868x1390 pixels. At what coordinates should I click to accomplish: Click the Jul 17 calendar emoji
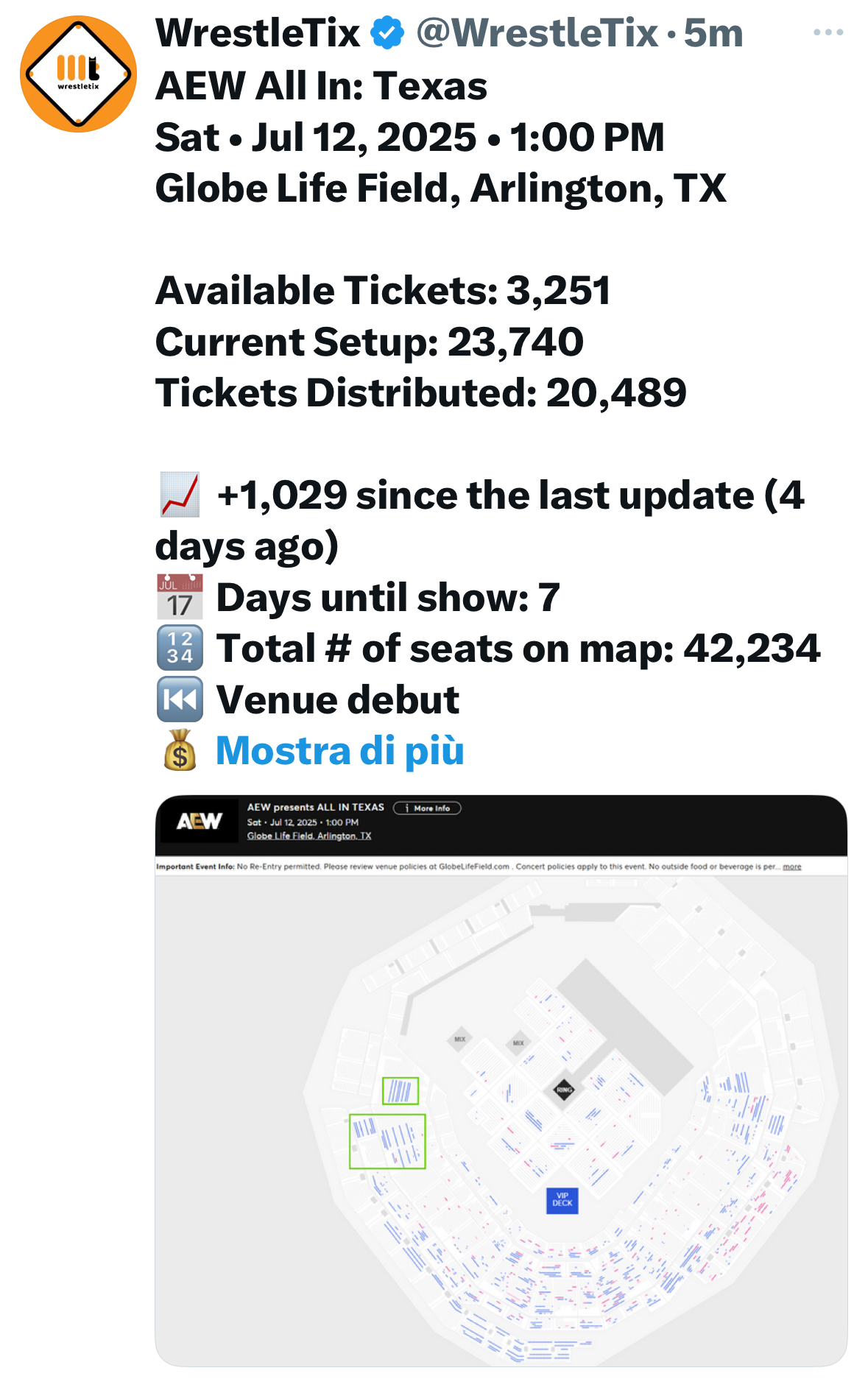coord(180,597)
